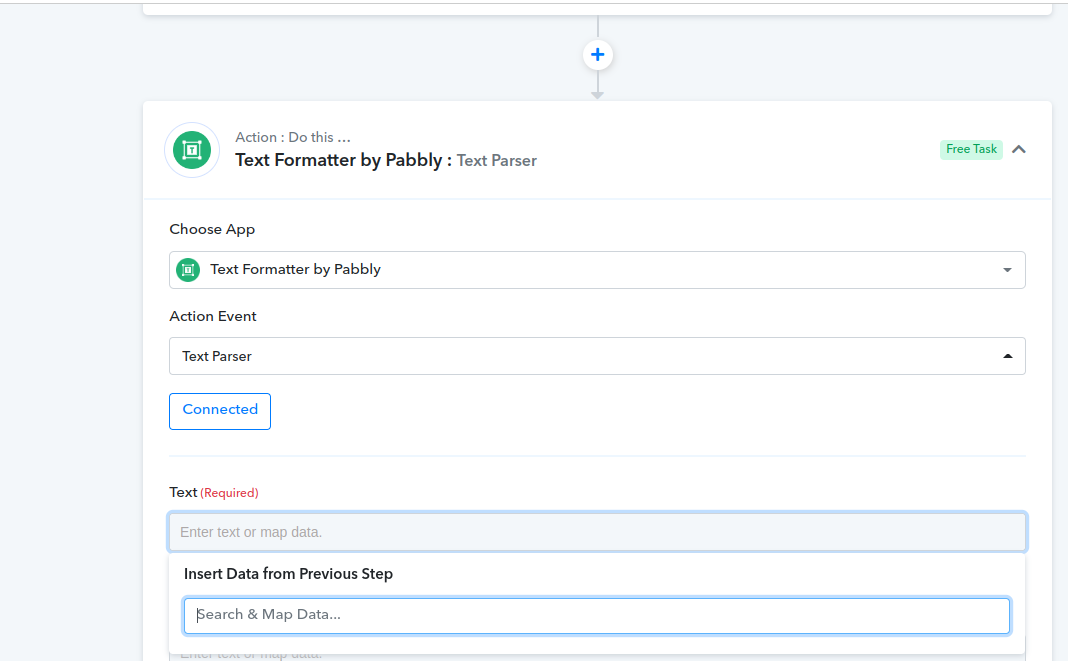Click the Search & Map Data box
The height and width of the screenshot is (661, 1068).
point(597,615)
